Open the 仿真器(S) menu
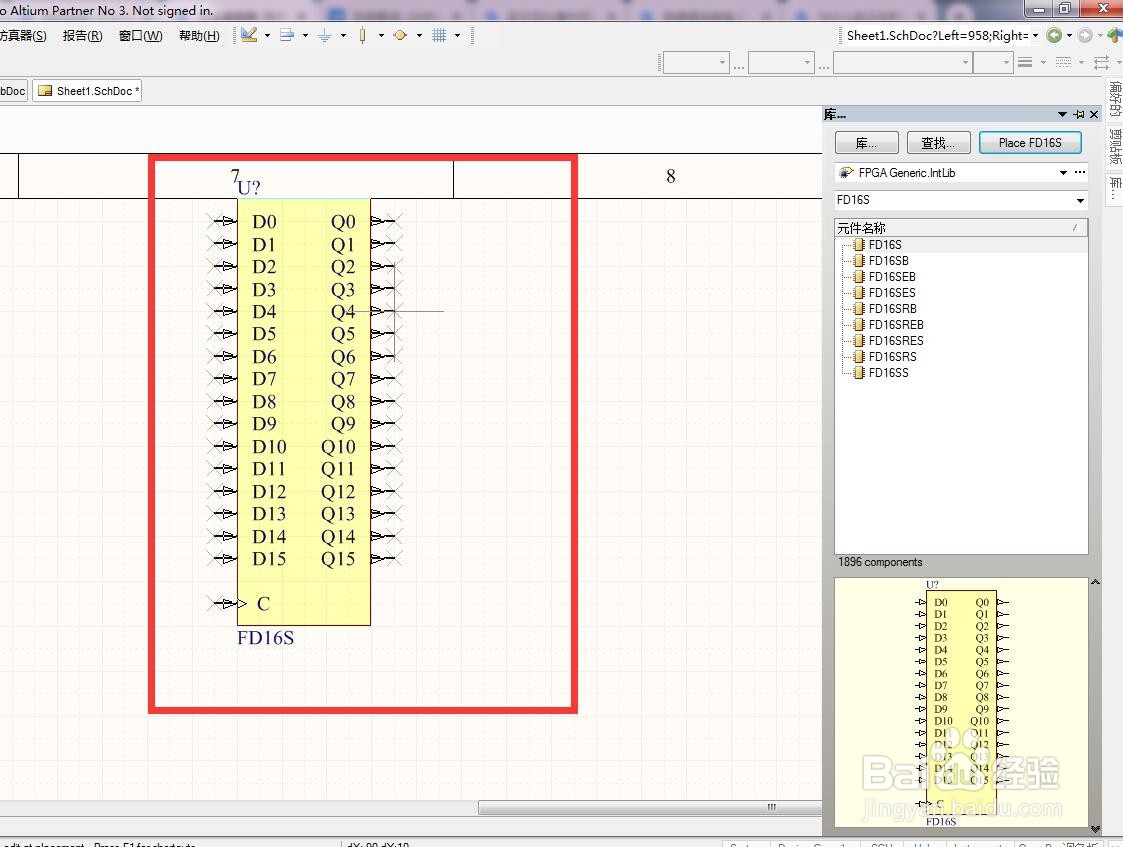The height and width of the screenshot is (847, 1123). click(23, 36)
